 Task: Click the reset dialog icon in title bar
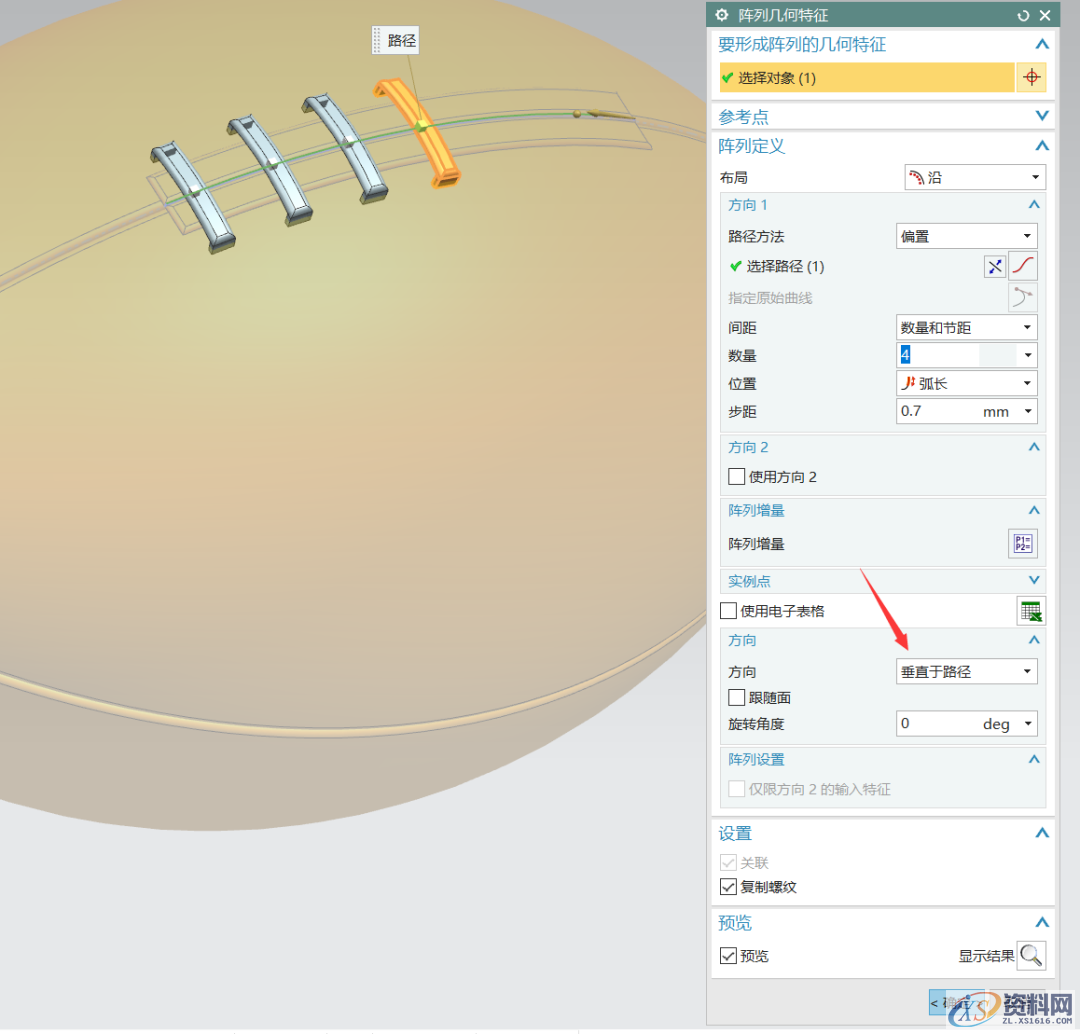coord(1023,15)
